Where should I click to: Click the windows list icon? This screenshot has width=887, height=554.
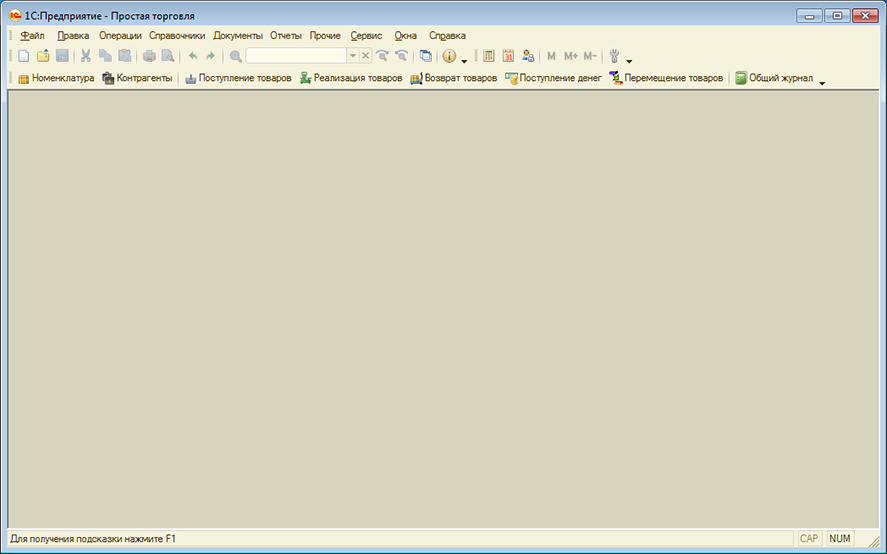(426, 56)
